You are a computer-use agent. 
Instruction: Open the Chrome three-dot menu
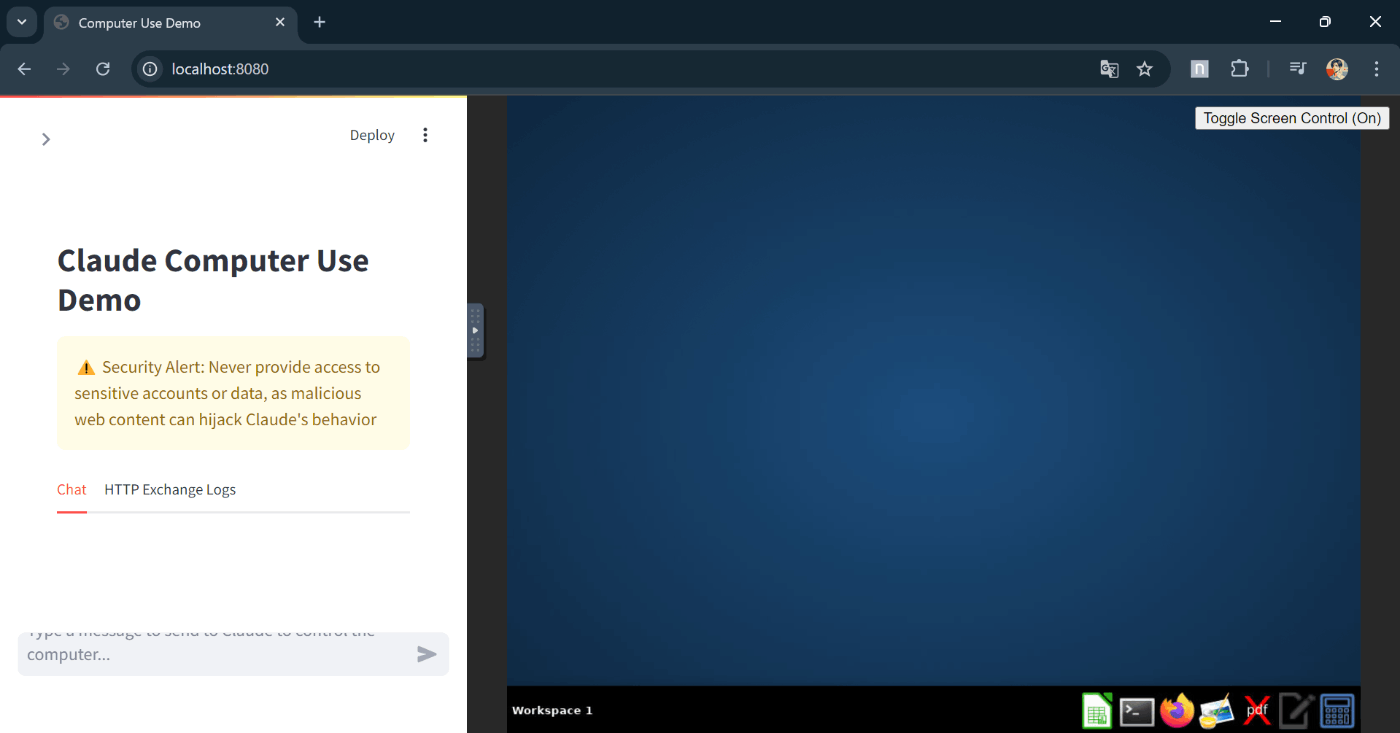click(x=1377, y=69)
